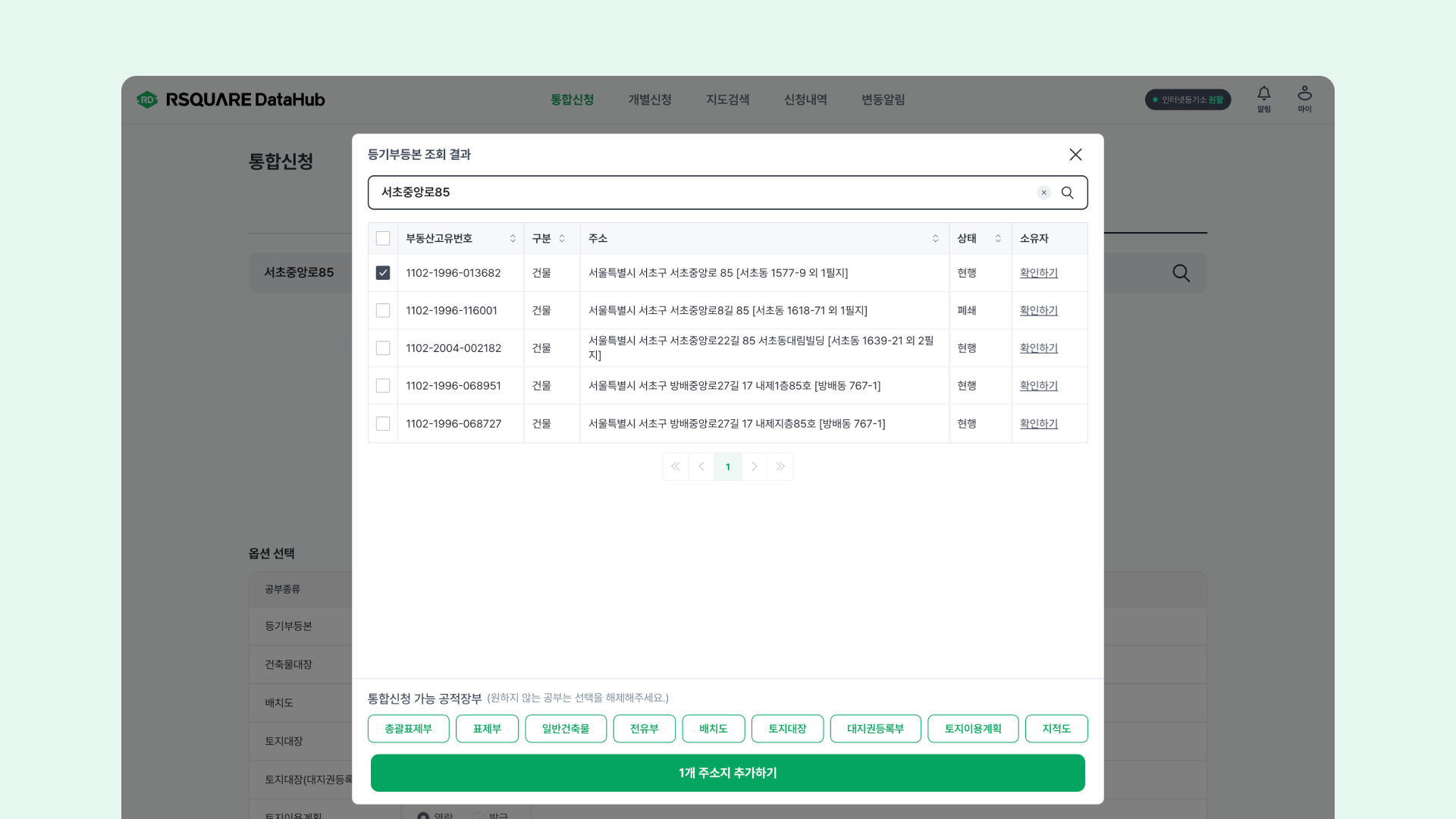This screenshot has width=1456, height=819.
Task: Jump to last page double-arrow icon
Action: (780, 466)
